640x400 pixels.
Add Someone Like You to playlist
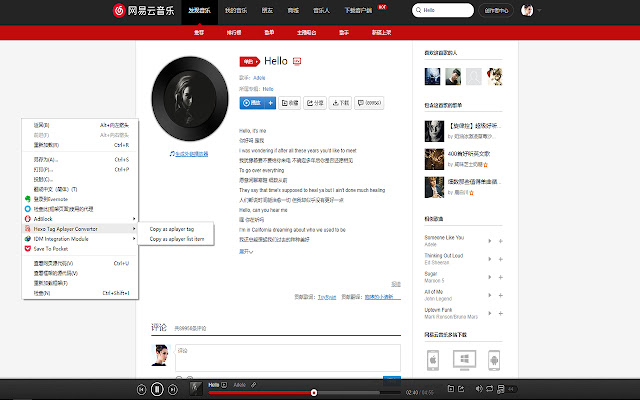[501, 241]
